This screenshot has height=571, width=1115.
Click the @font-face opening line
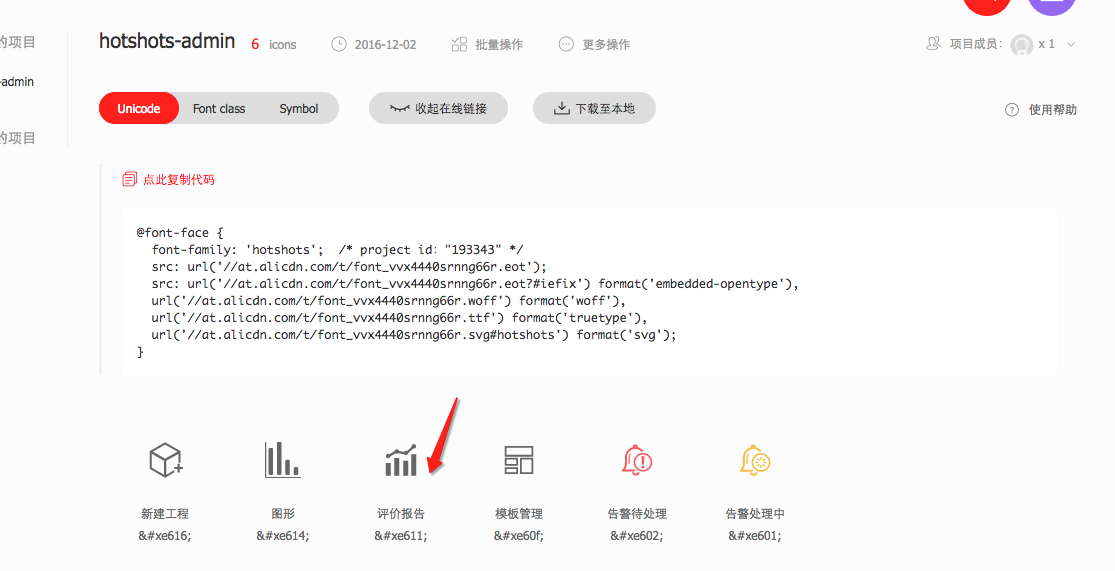180,233
